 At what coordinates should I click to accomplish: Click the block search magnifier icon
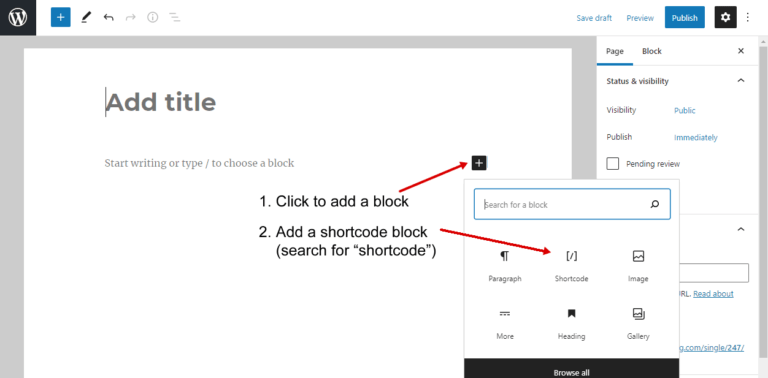coord(655,205)
